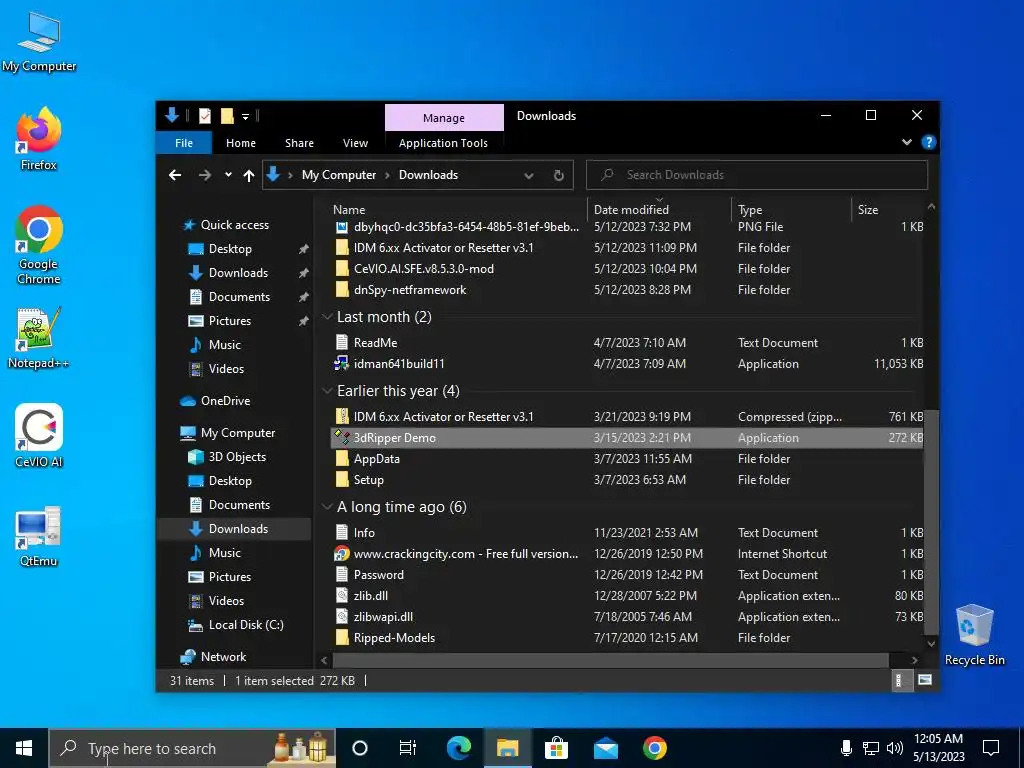Click in the Search Downloads field

coord(757,175)
